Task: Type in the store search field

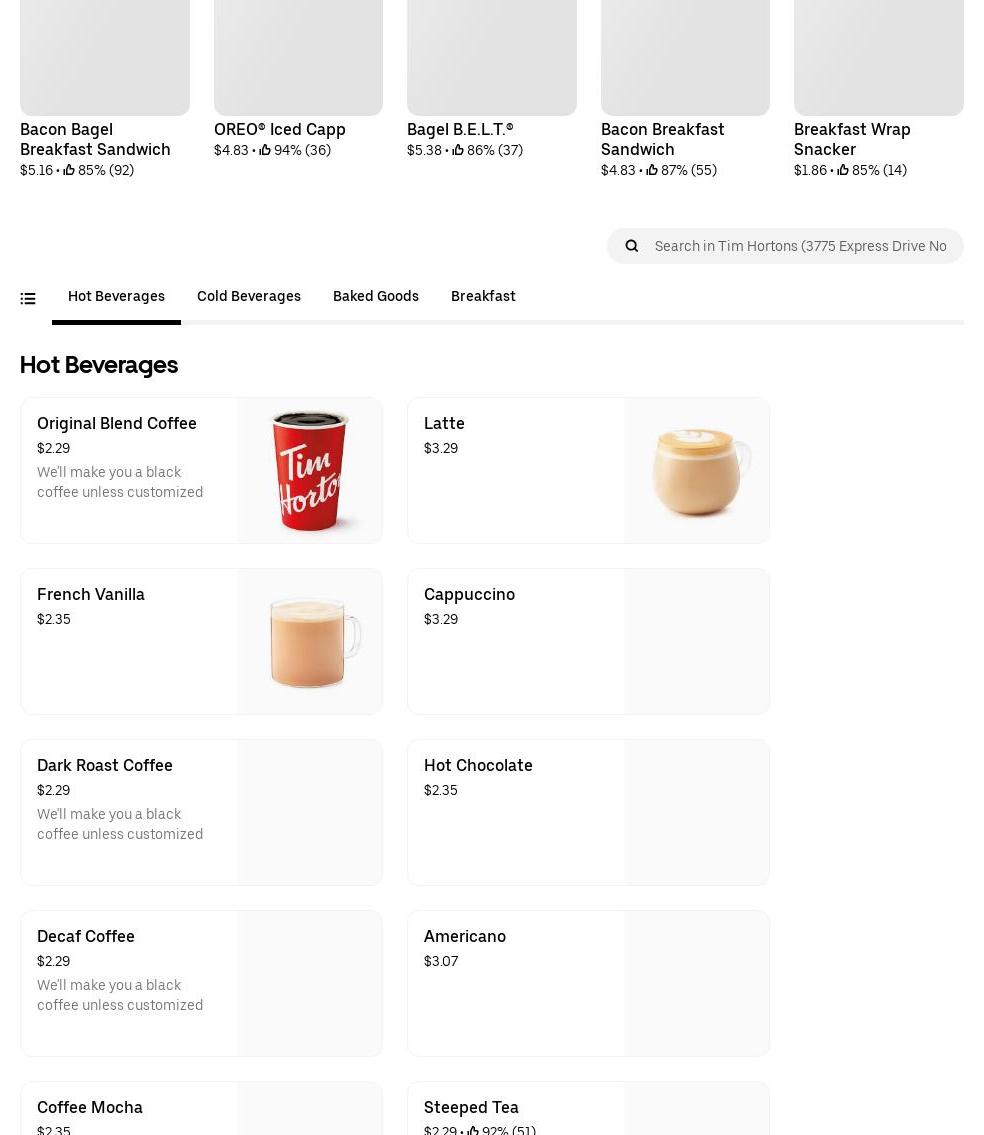Action: [x=800, y=246]
